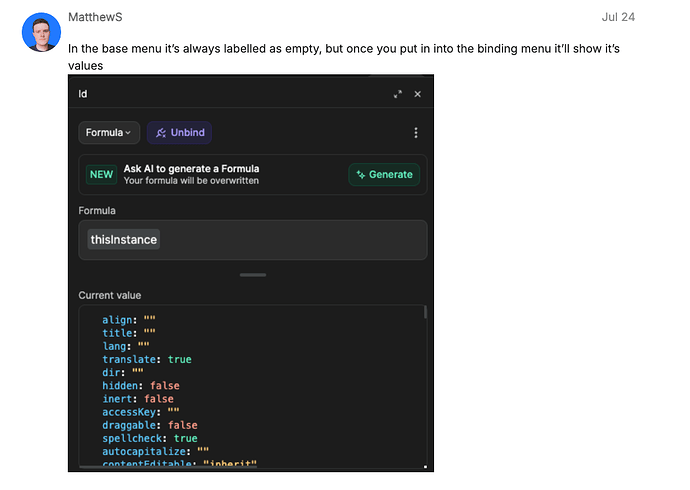This screenshot has width=690, height=490.
Task: Click the chevron beside Formula
Action: click(x=128, y=133)
